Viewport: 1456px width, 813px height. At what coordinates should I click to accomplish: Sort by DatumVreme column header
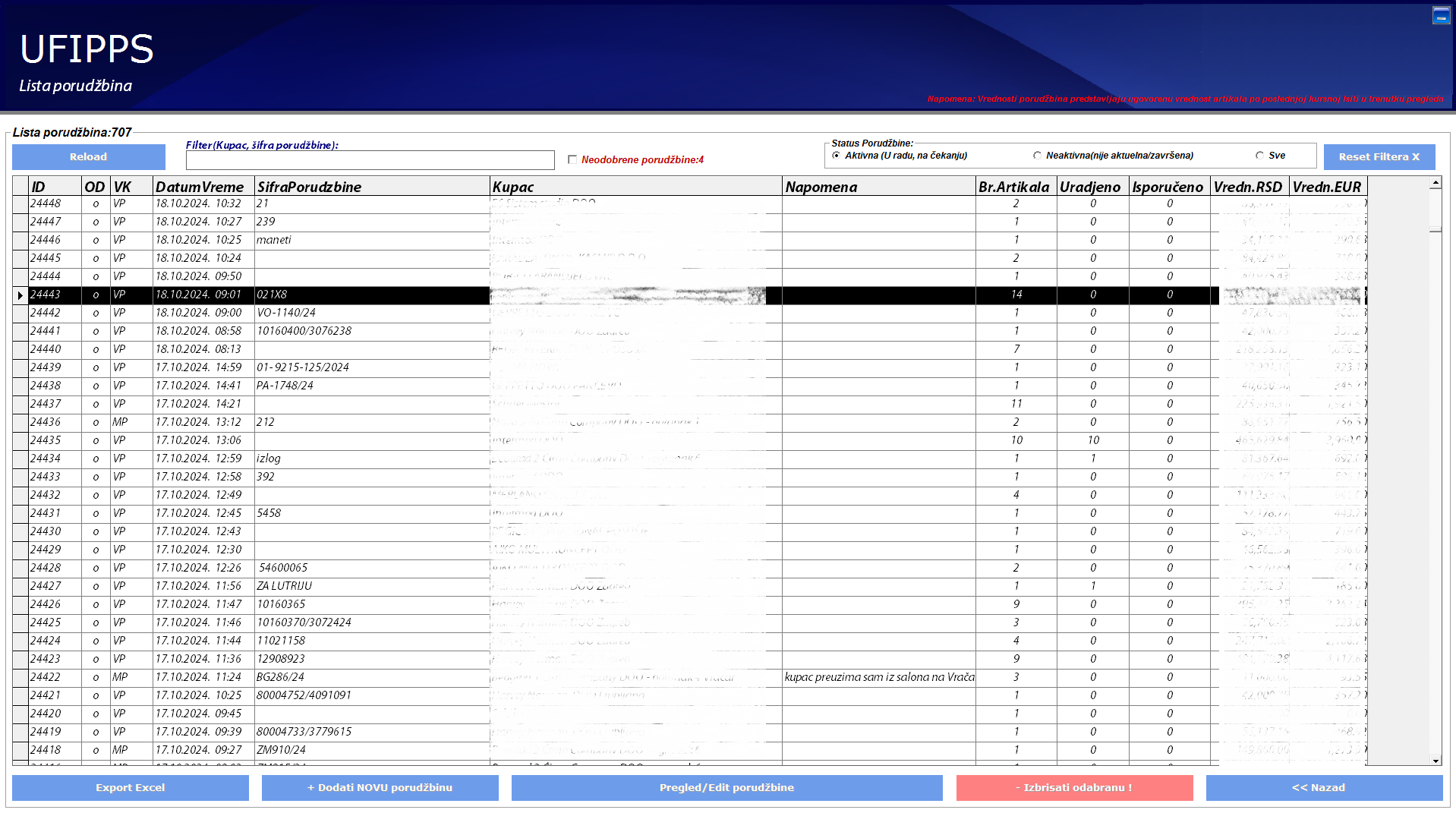point(203,187)
